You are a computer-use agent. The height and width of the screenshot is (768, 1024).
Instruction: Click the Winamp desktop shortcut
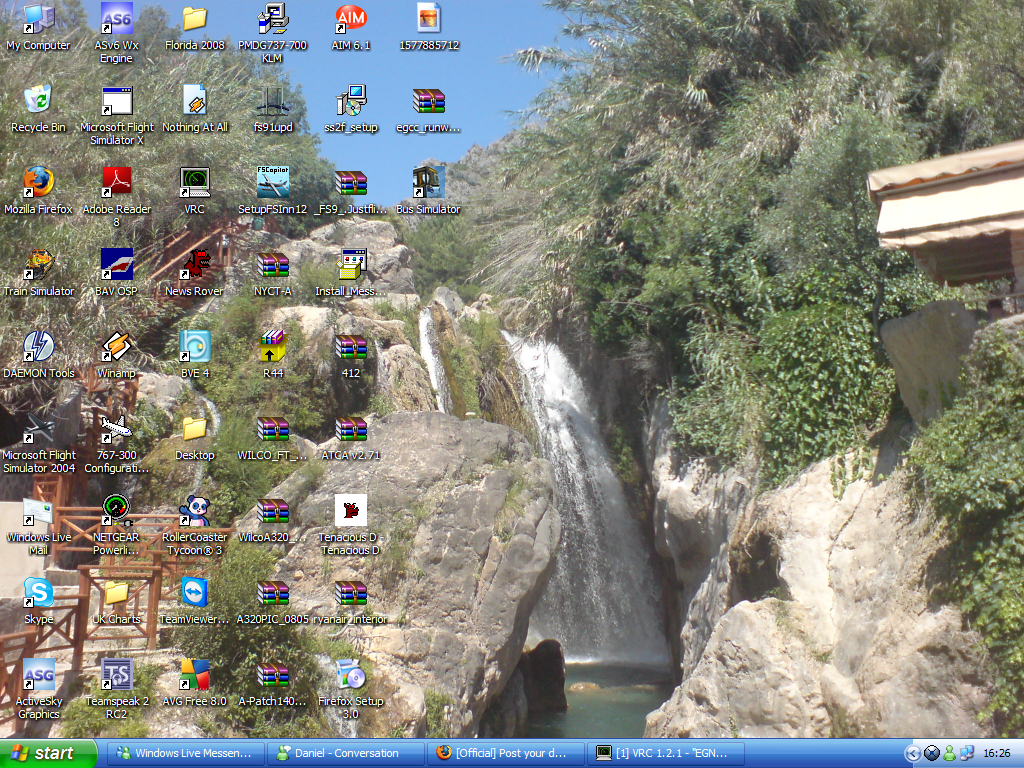click(117, 347)
